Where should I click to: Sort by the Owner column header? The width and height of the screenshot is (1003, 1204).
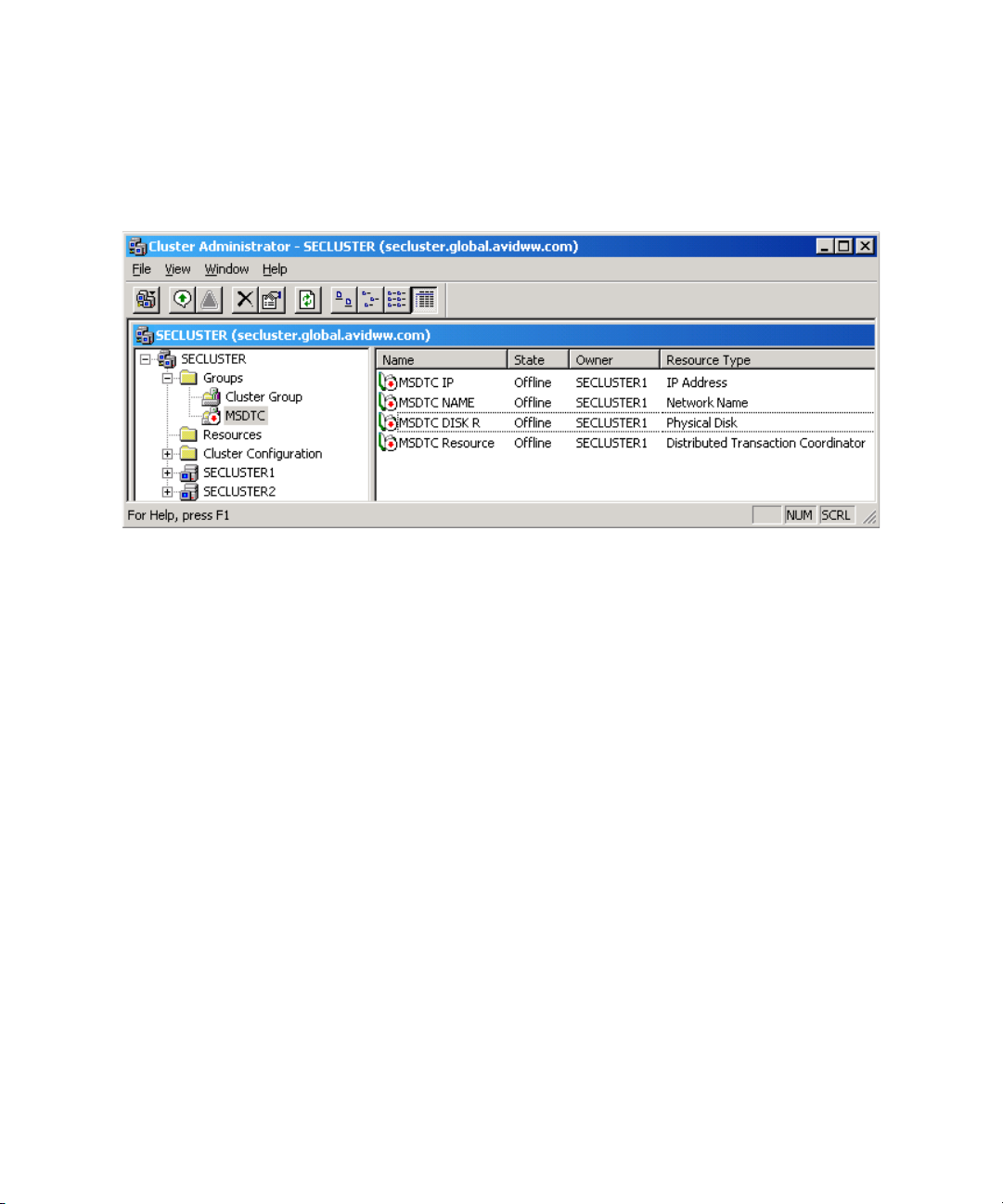coord(614,360)
